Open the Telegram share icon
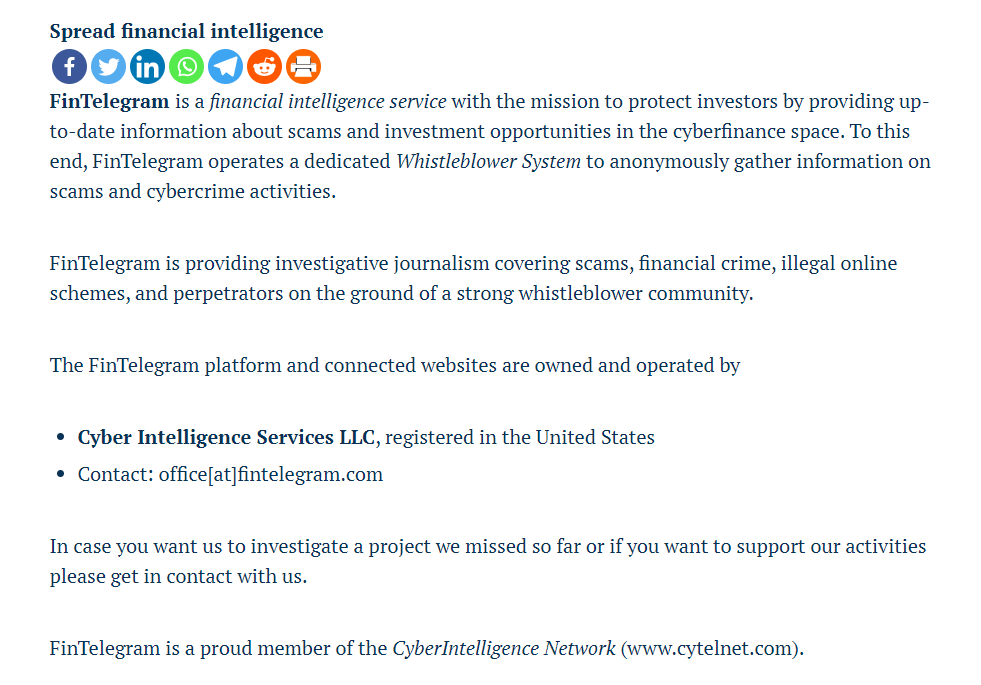The image size is (981, 685). (225, 67)
